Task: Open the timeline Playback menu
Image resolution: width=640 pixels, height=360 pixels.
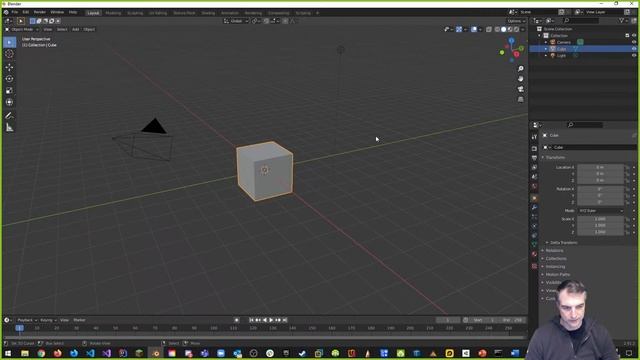Action: pos(27,320)
